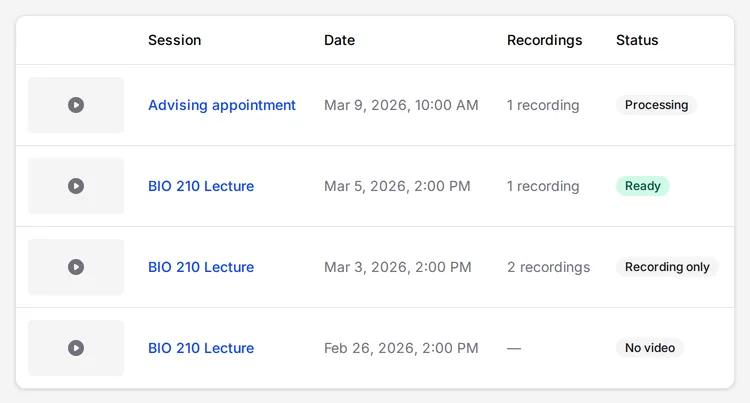Play the Mar 5 BIO 210 Lecture thumbnail

tap(76, 185)
